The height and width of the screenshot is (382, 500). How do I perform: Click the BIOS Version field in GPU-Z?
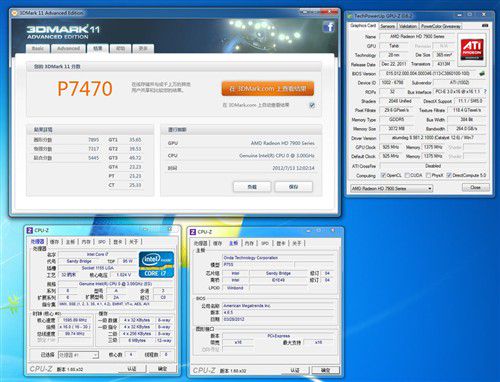pos(428,74)
